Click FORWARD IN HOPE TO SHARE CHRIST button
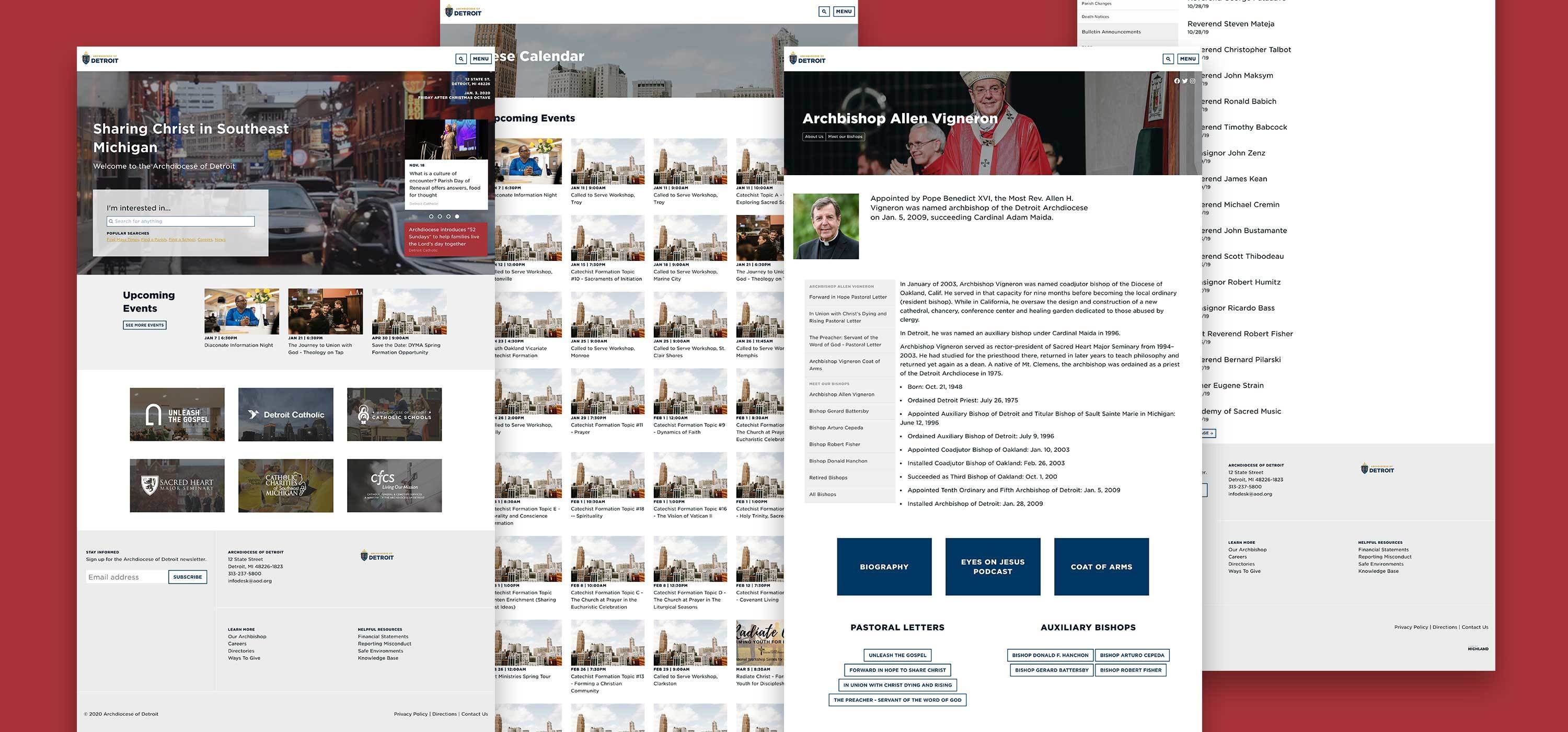This screenshot has width=1568, height=732. 897,670
